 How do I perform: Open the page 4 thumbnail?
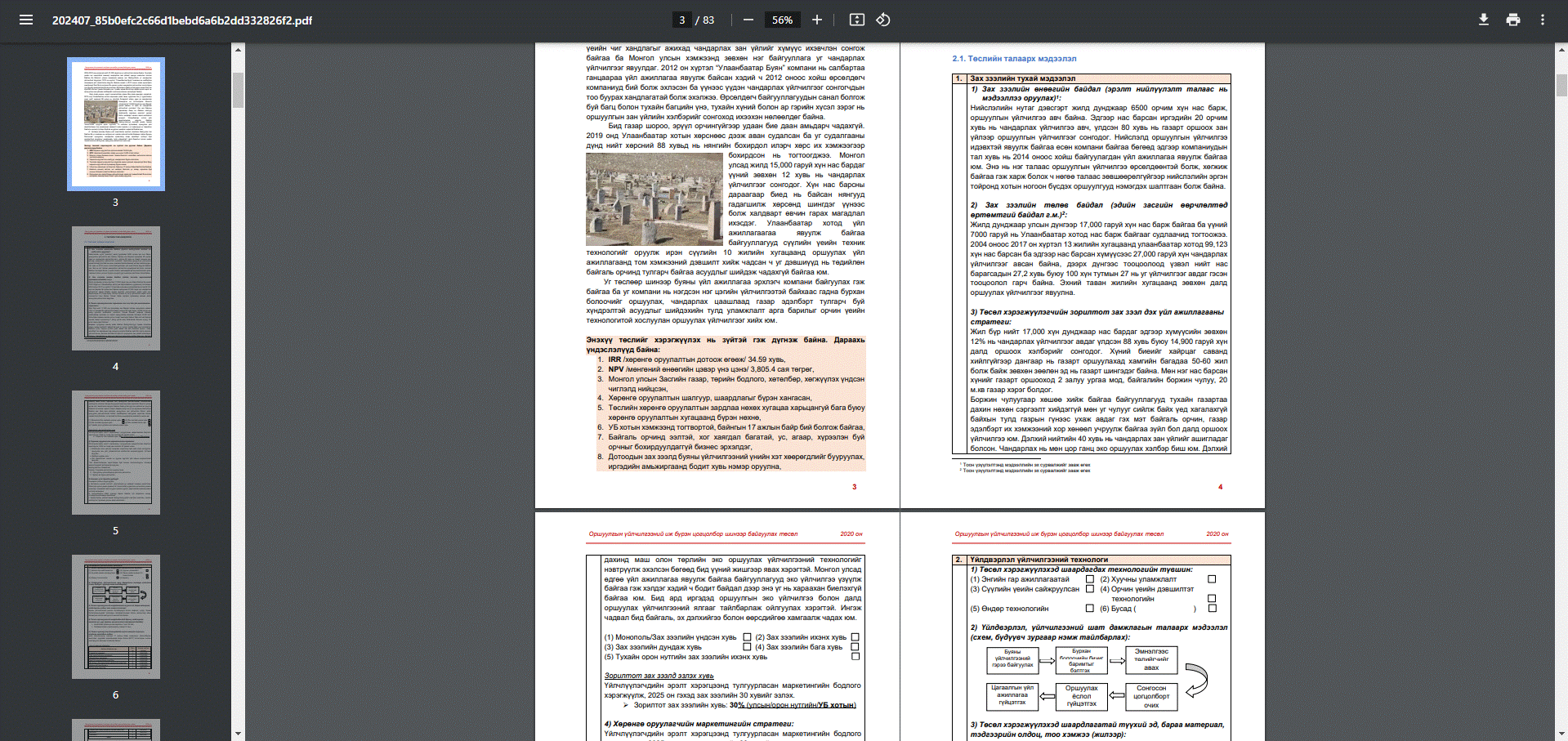116,288
